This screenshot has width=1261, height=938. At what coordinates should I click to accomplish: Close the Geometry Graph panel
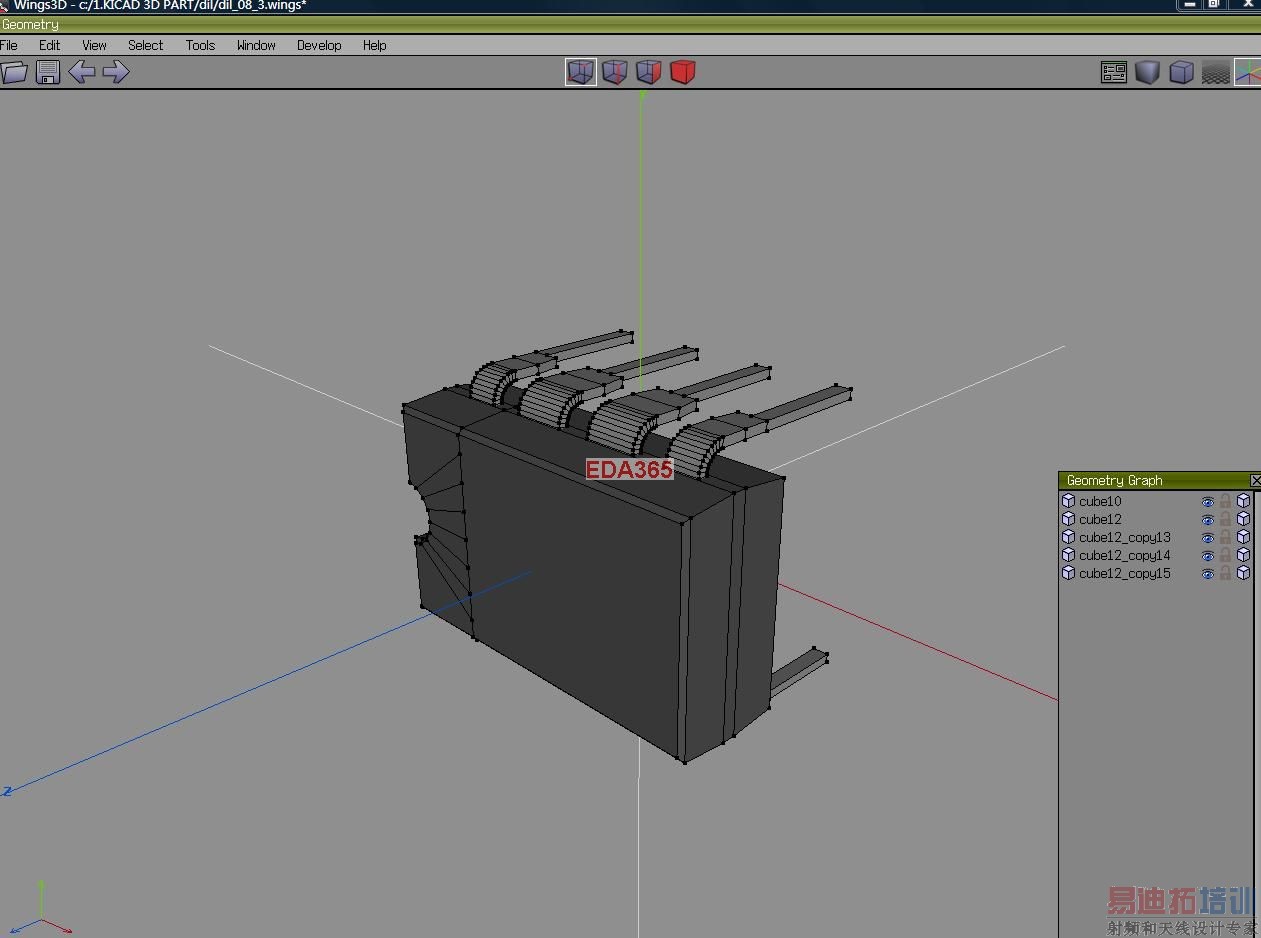pyautogui.click(x=1255, y=481)
